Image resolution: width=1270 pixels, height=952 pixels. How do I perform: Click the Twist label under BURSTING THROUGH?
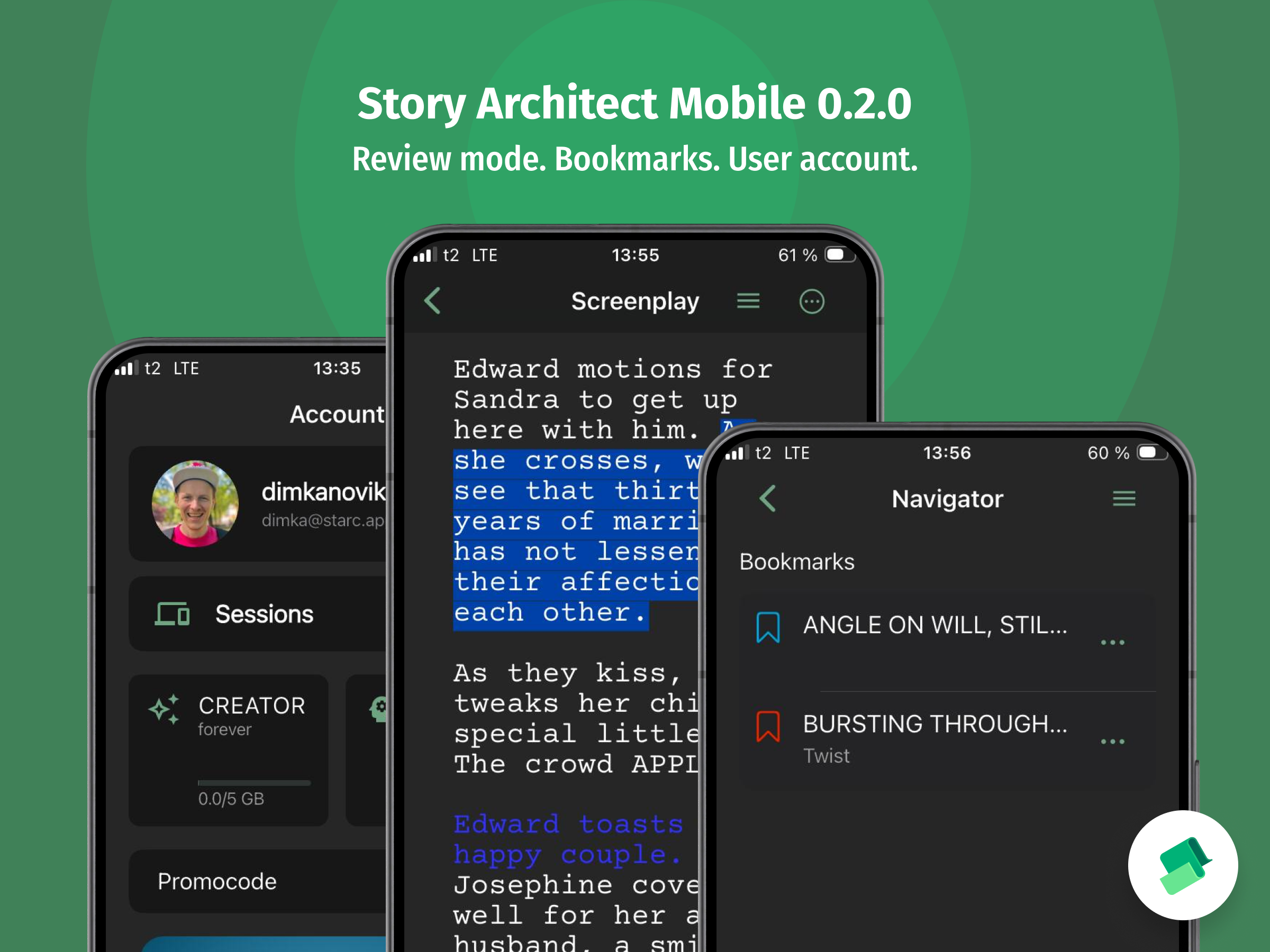pos(826,756)
